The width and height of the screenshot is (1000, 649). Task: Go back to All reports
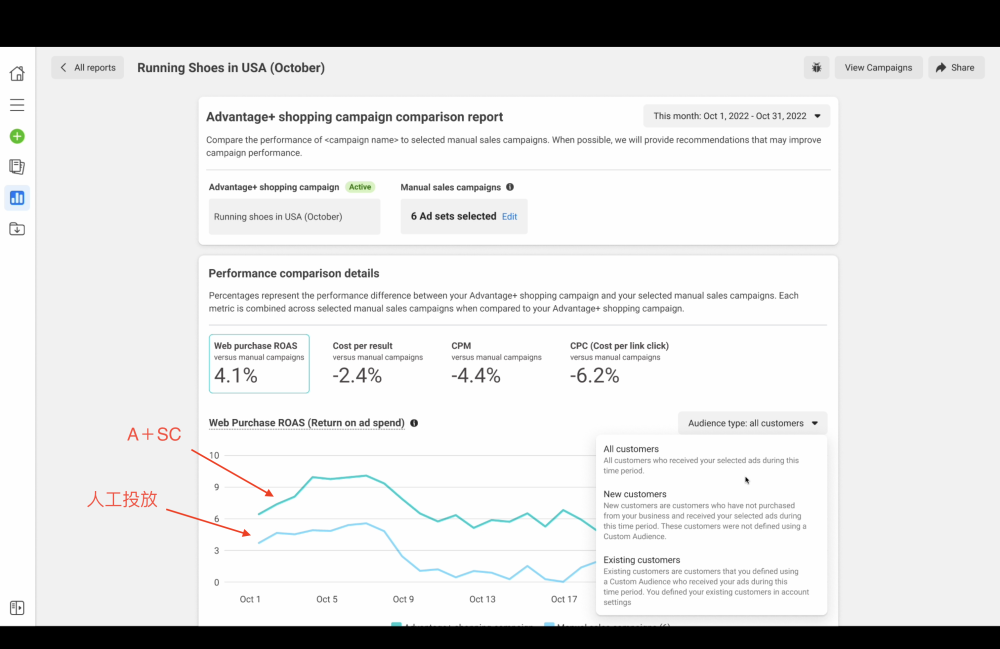pos(88,68)
